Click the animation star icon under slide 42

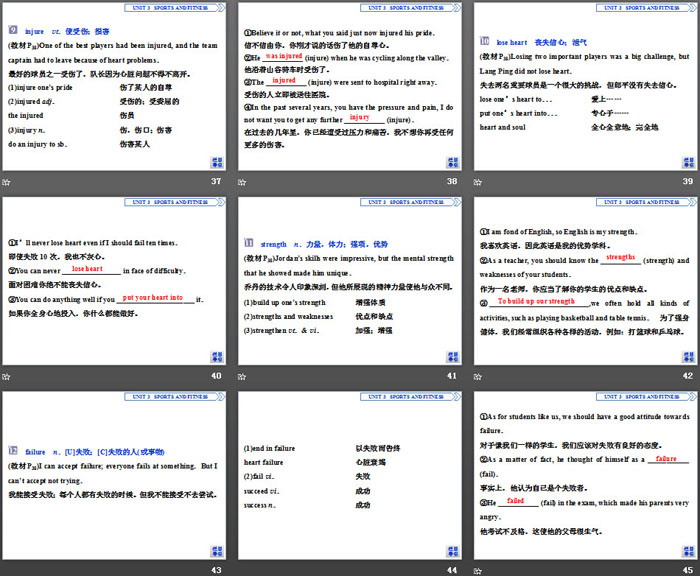coord(478,377)
